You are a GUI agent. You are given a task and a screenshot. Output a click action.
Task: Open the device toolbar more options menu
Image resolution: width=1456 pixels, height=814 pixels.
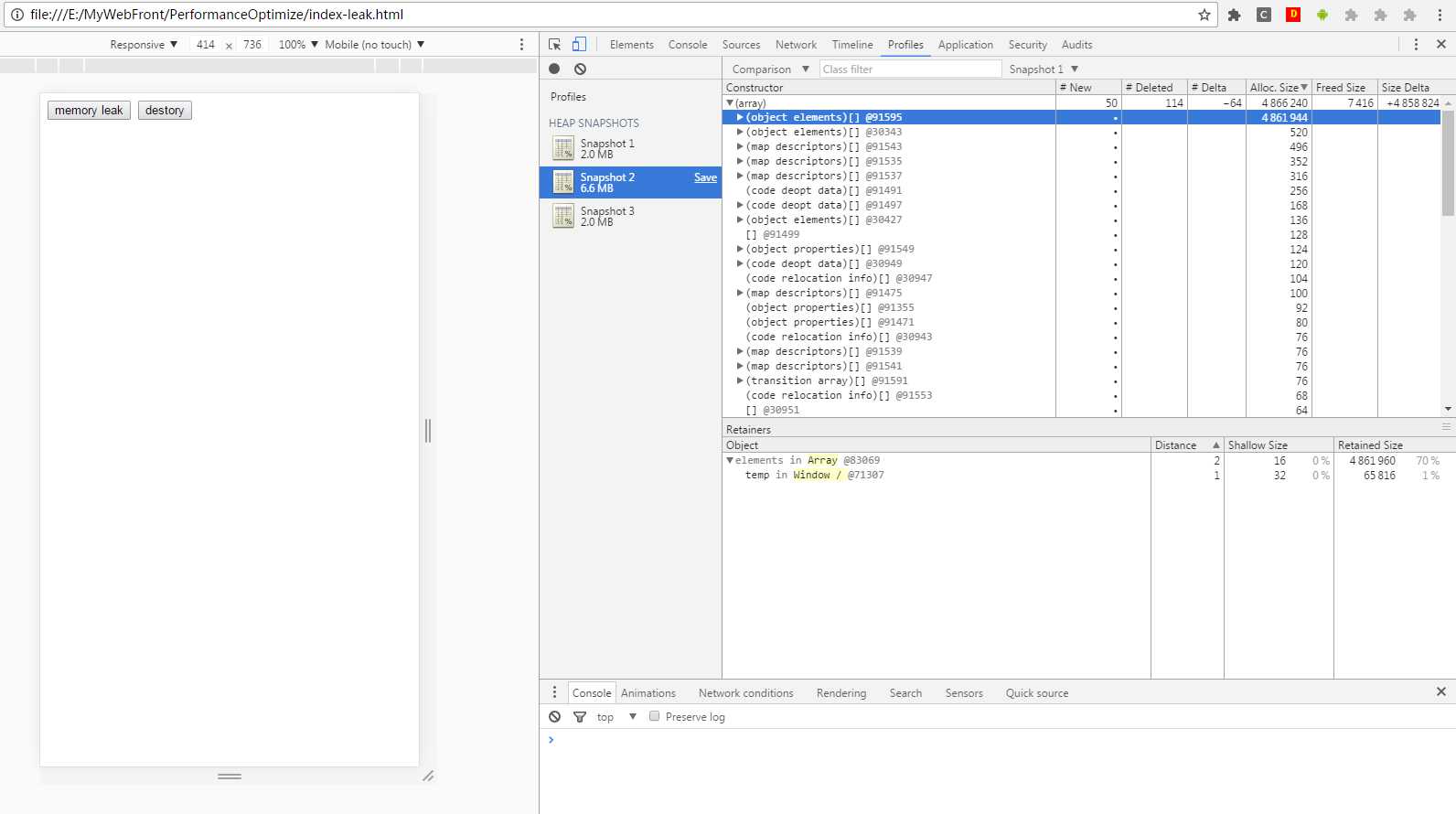(522, 44)
